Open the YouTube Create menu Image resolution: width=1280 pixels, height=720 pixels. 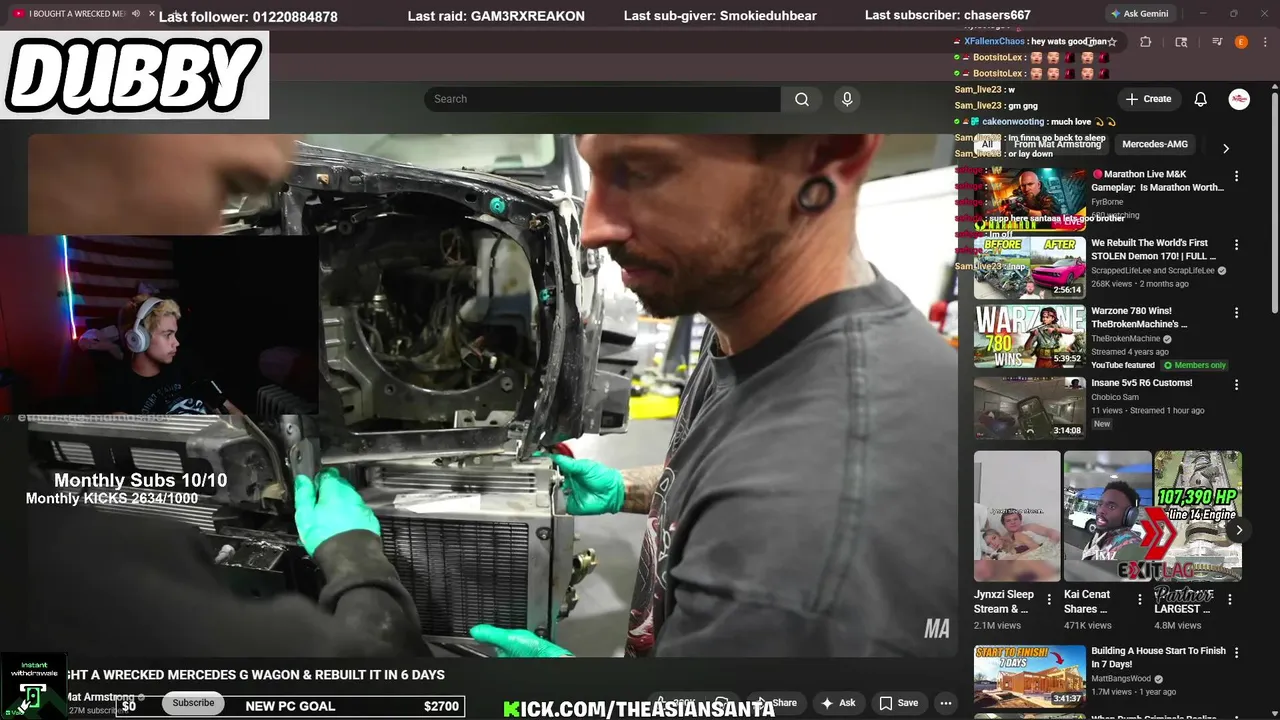[x=1148, y=99]
